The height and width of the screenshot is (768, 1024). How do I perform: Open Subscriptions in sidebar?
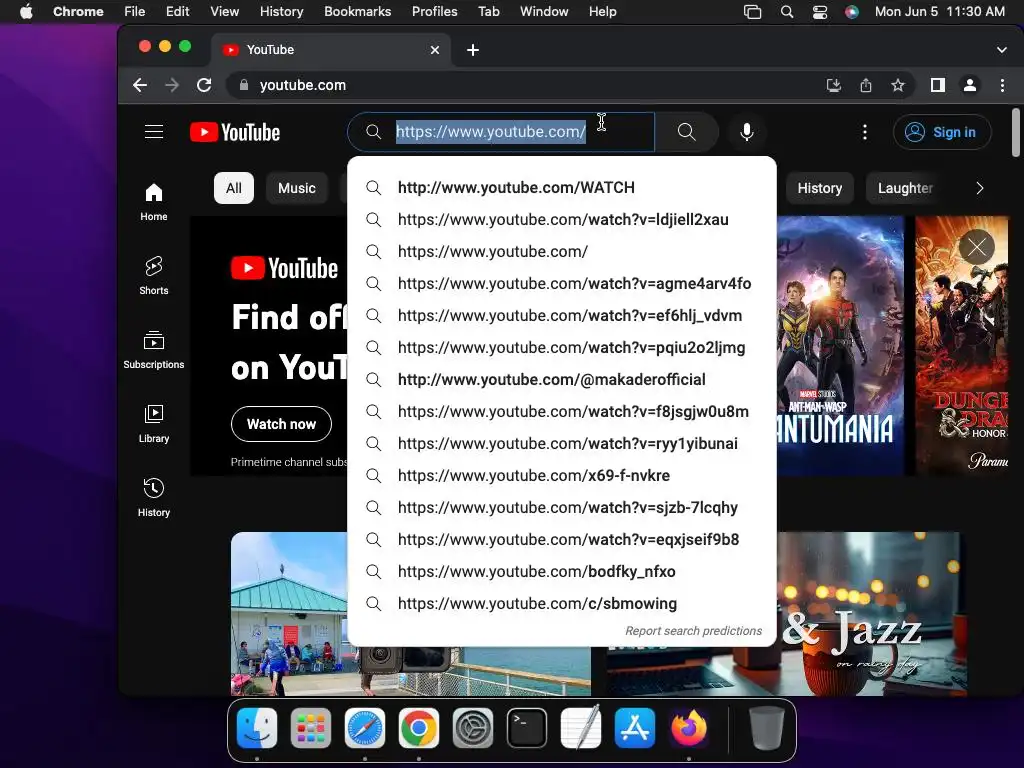pyautogui.click(x=154, y=350)
